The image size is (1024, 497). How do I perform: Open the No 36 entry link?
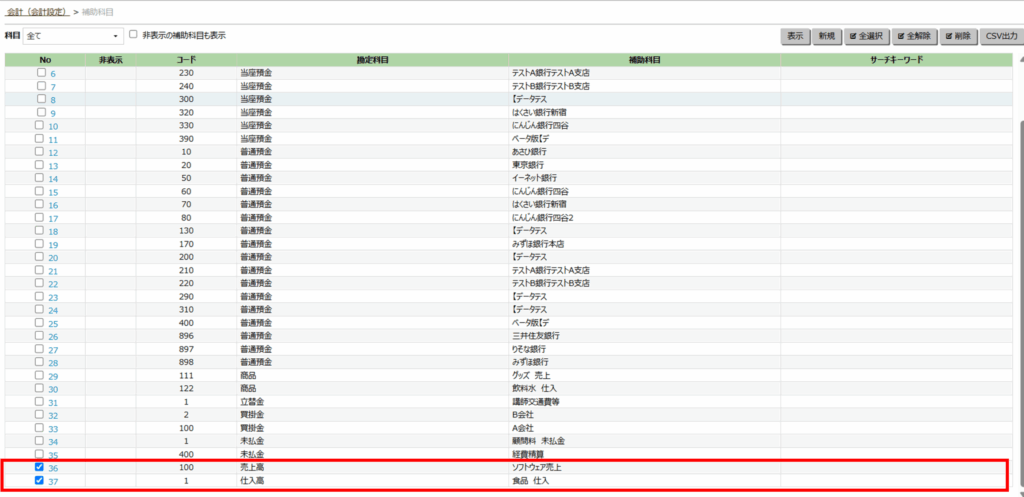tap(53, 468)
